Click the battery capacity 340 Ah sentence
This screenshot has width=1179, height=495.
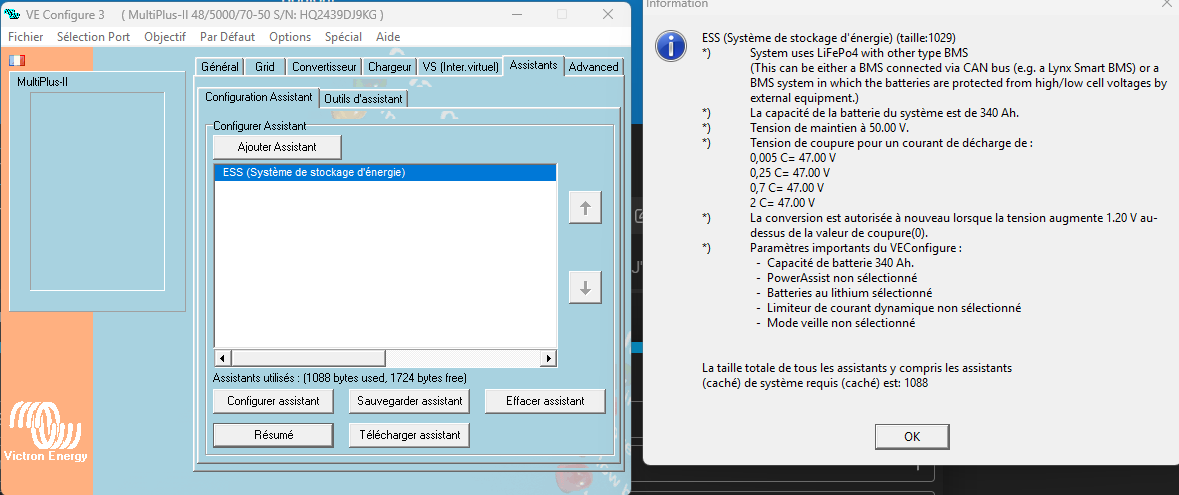(x=884, y=113)
